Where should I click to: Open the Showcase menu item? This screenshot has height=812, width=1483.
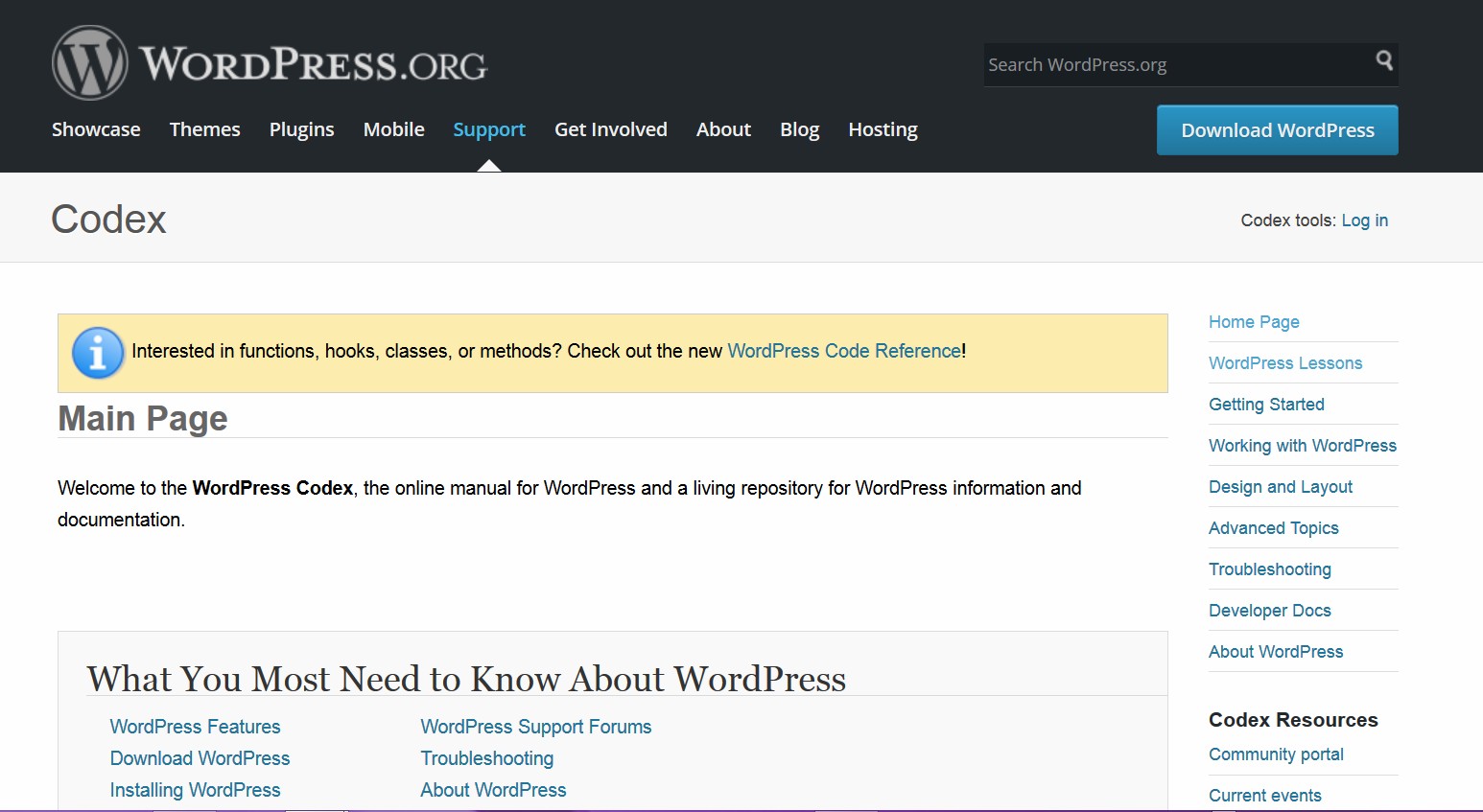(x=96, y=129)
